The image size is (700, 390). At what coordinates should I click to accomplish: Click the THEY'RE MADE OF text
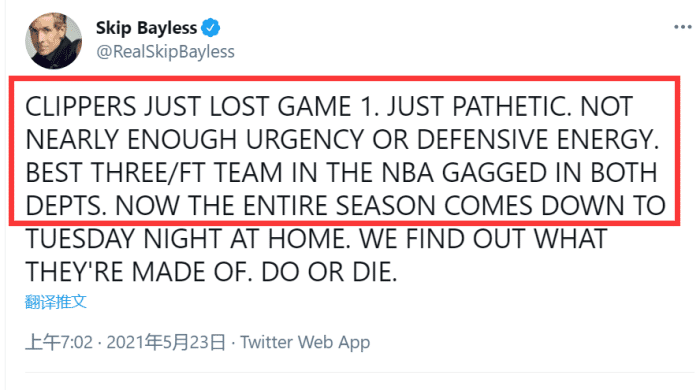tap(139, 272)
